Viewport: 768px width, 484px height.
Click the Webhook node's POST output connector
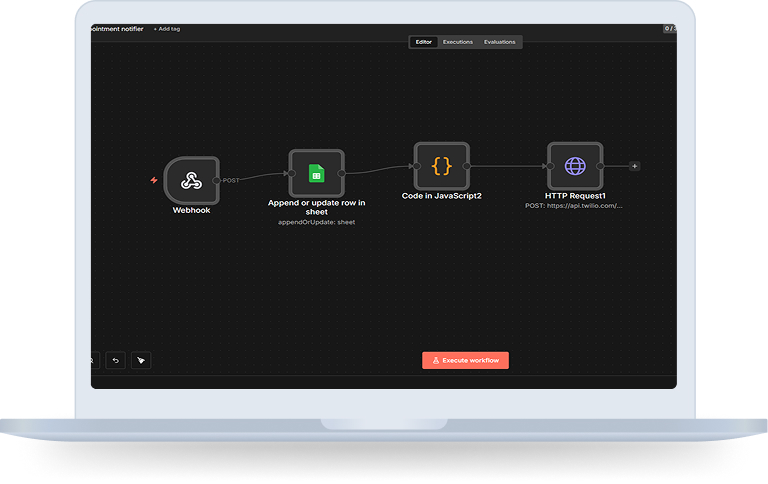tap(217, 180)
